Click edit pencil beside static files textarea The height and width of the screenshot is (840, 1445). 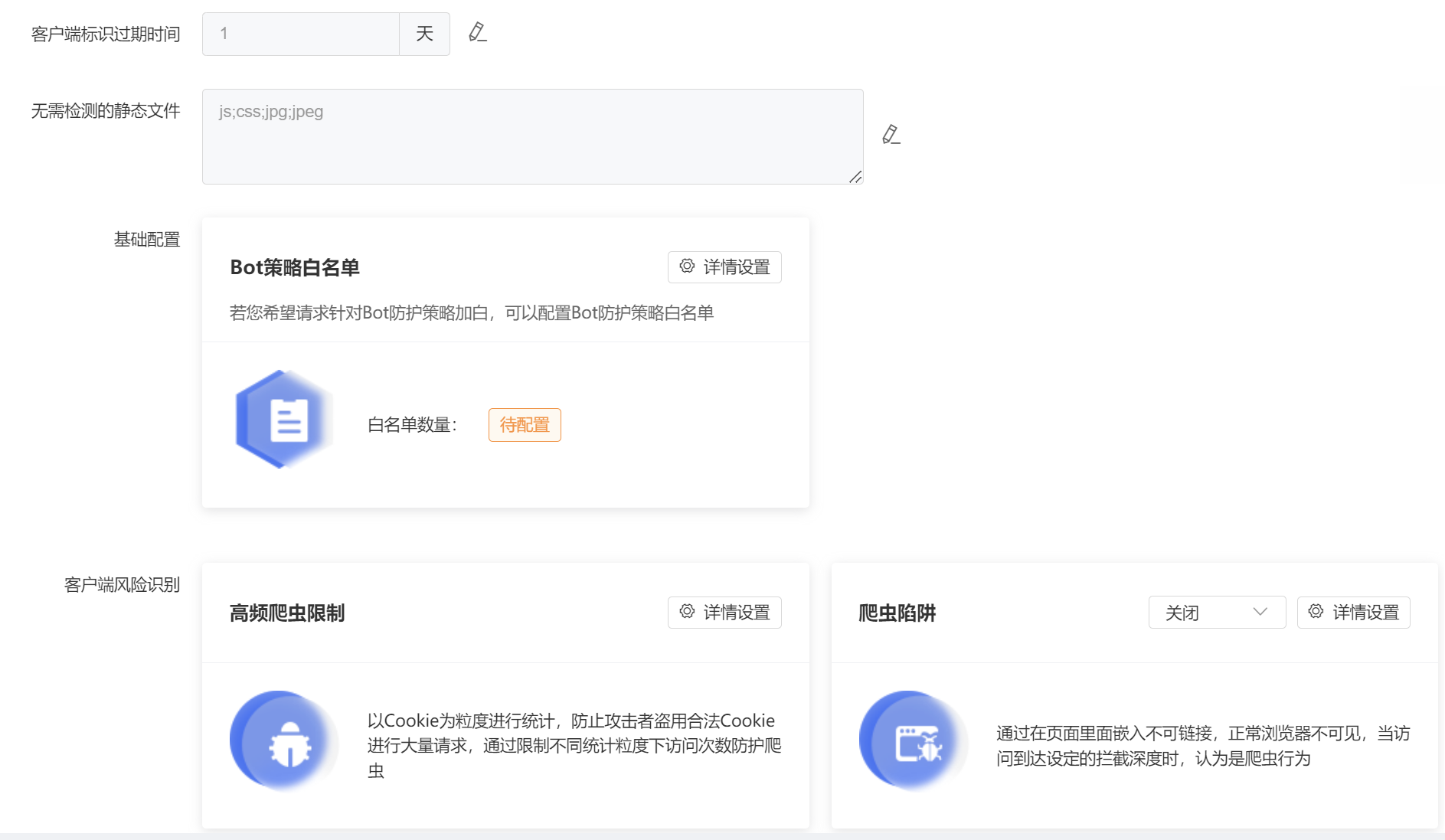pos(891,135)
